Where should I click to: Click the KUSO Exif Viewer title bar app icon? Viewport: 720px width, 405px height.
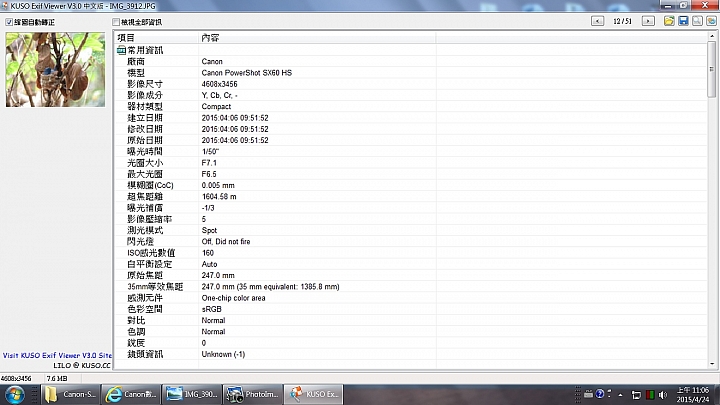pyautogui.click(x=5, y=6)
